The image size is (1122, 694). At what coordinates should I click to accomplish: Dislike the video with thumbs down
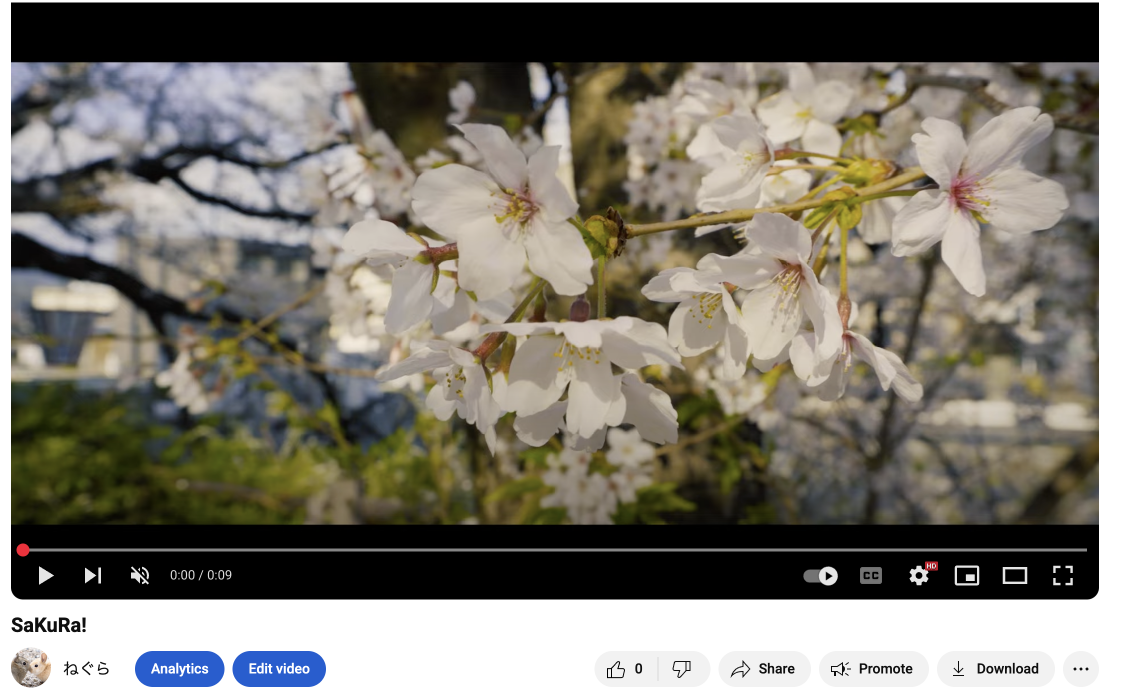click(683, 669)
